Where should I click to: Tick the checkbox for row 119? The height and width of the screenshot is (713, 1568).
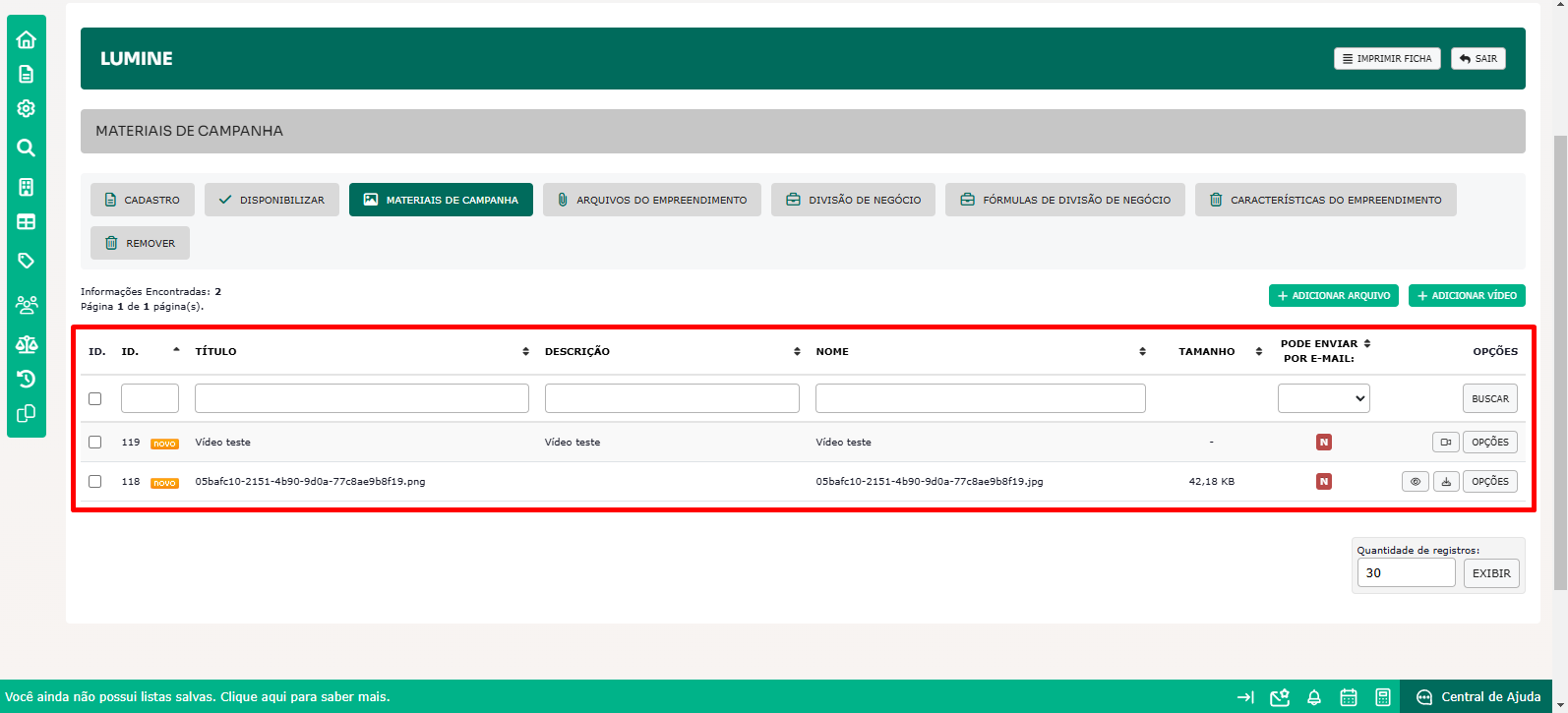[95, 443]
